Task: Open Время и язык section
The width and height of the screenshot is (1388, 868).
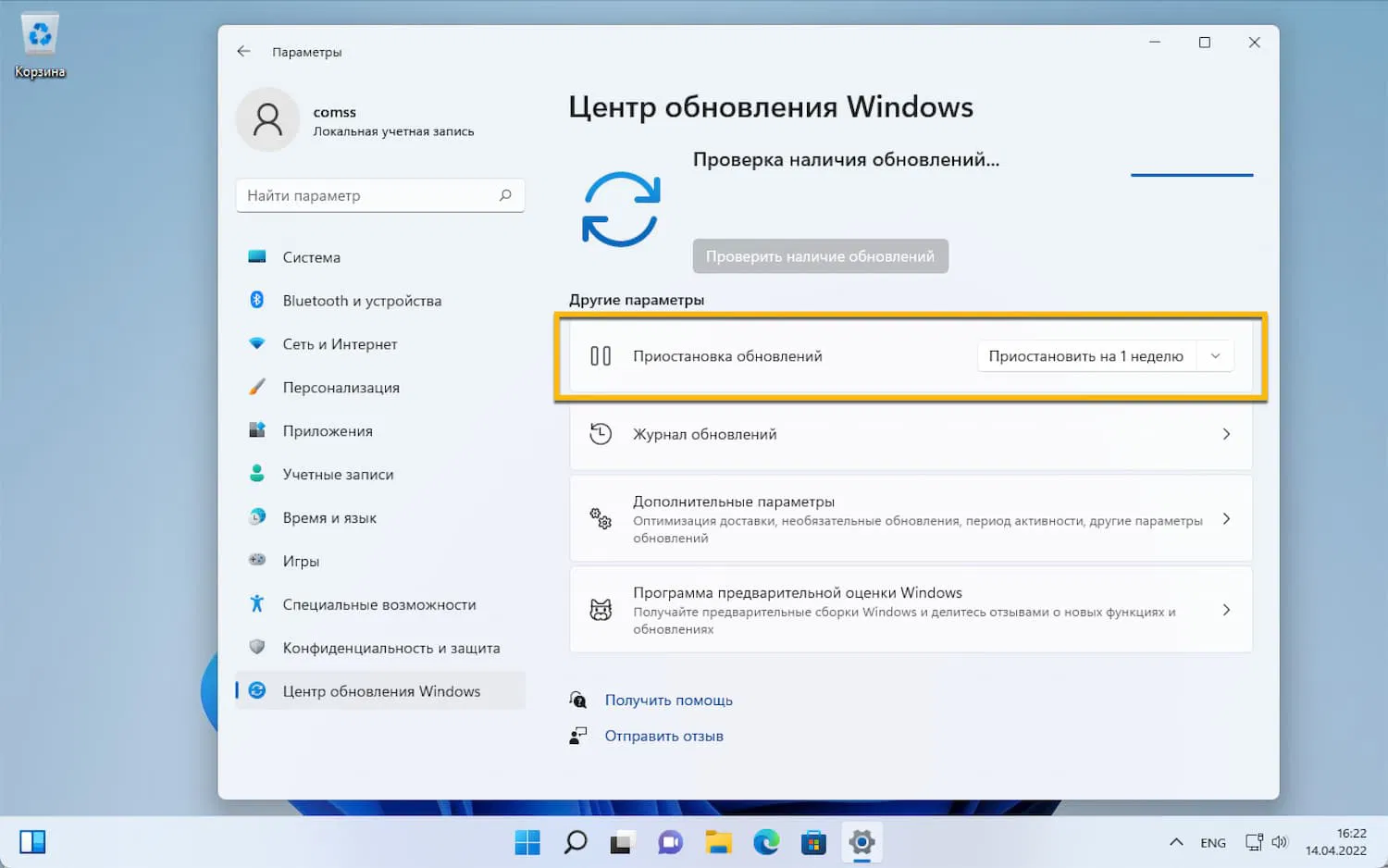Action: pyautogui.click(x=380, y=518)
